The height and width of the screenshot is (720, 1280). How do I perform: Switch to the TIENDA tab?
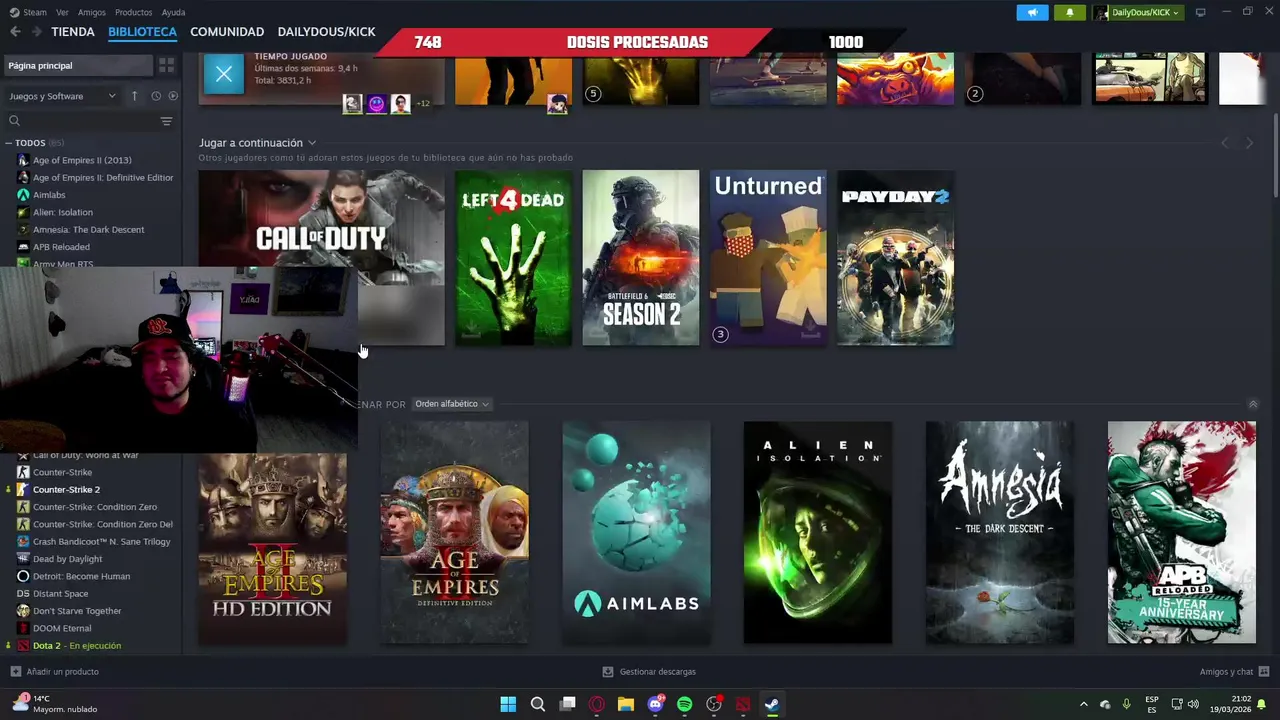tap(73, 32)
